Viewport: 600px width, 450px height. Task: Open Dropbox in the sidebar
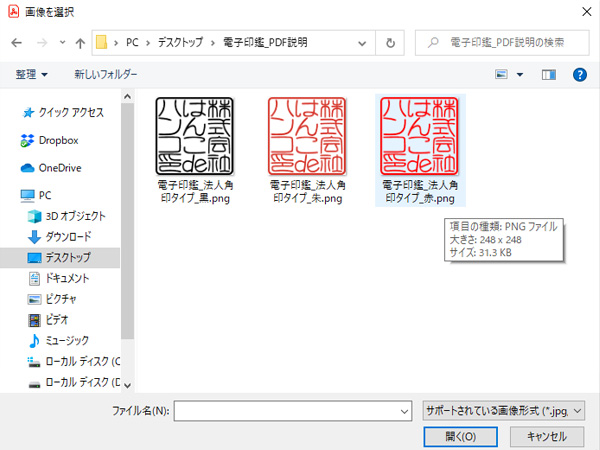(57, 140)
